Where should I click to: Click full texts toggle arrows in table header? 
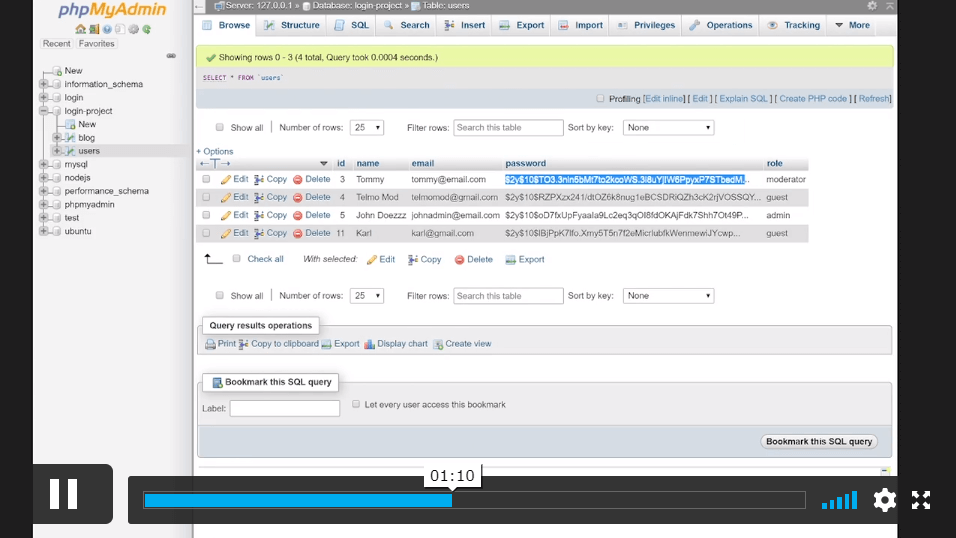(x=215, y=163)
